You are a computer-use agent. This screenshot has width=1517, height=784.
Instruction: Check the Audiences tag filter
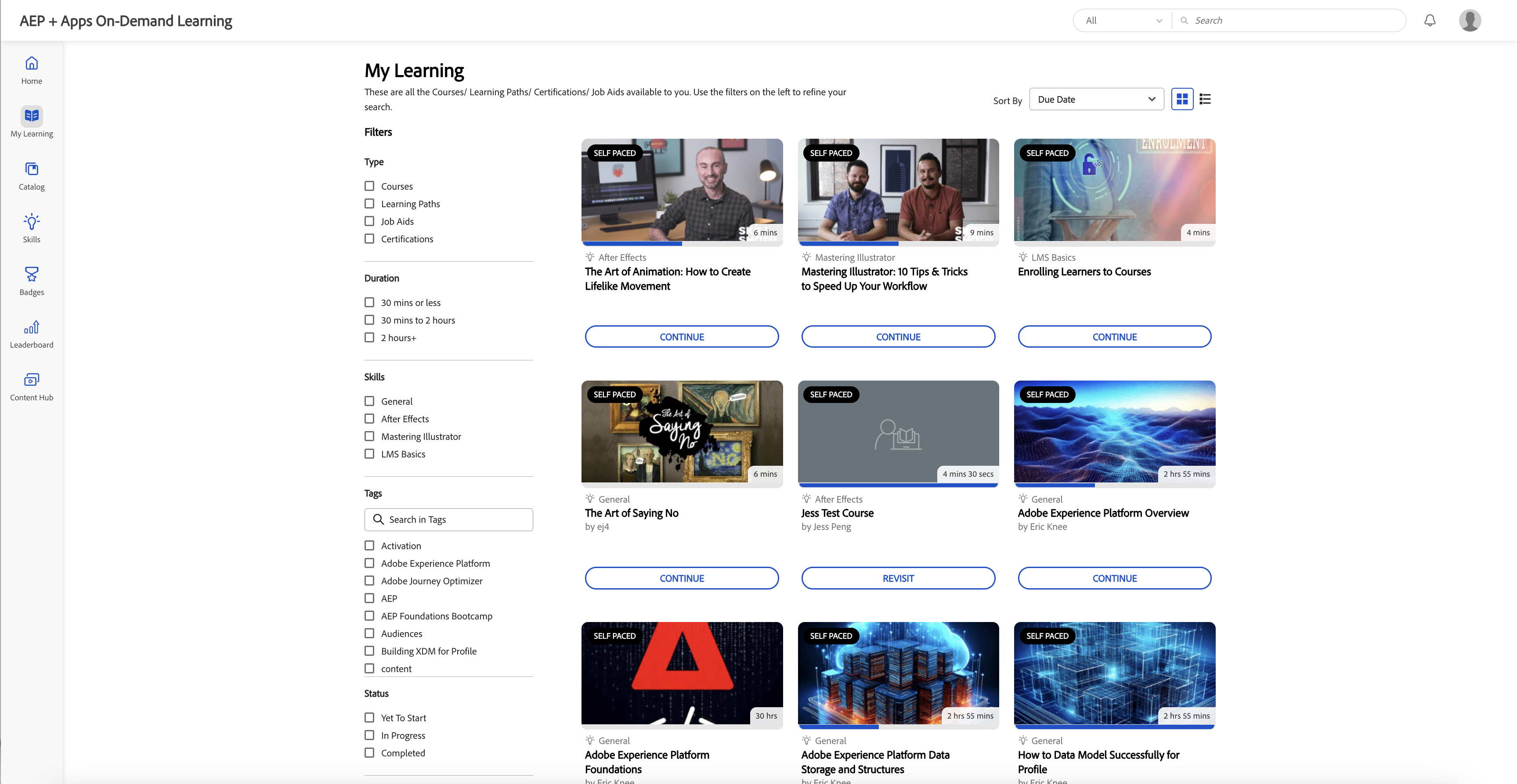[369, 633]
